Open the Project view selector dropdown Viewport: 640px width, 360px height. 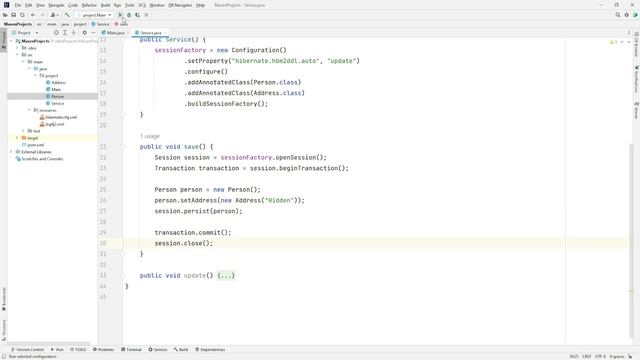[25, 33]
